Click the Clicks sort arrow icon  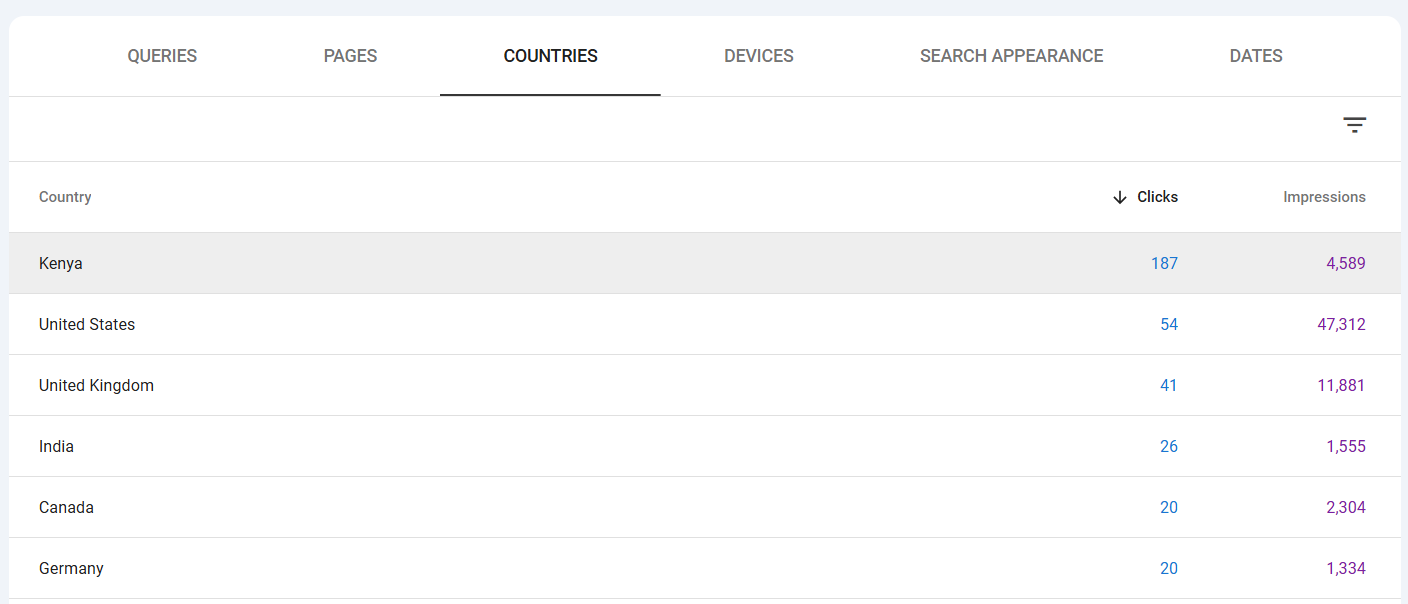point(1120,197)
